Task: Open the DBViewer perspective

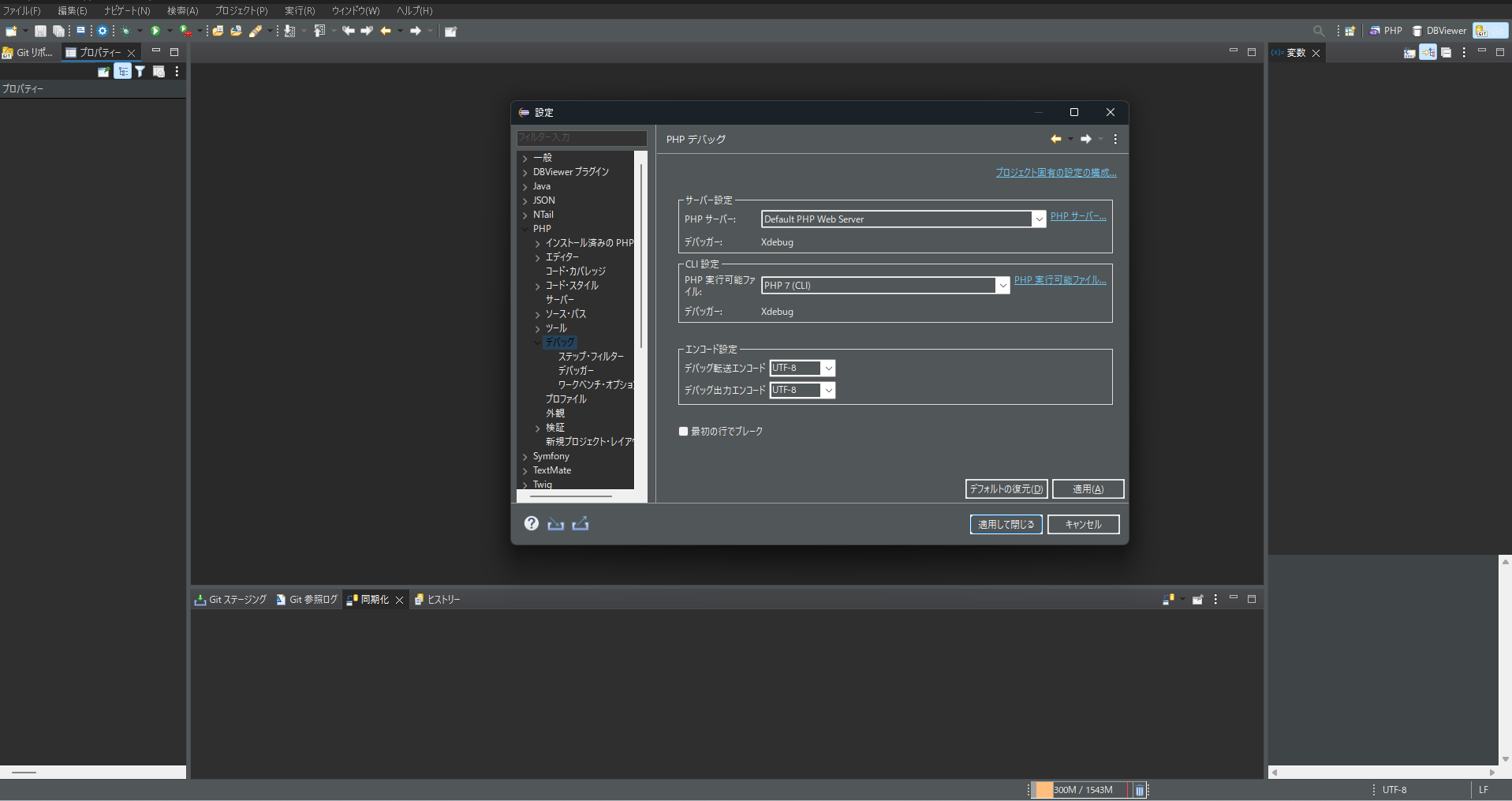Action: 1439,30
